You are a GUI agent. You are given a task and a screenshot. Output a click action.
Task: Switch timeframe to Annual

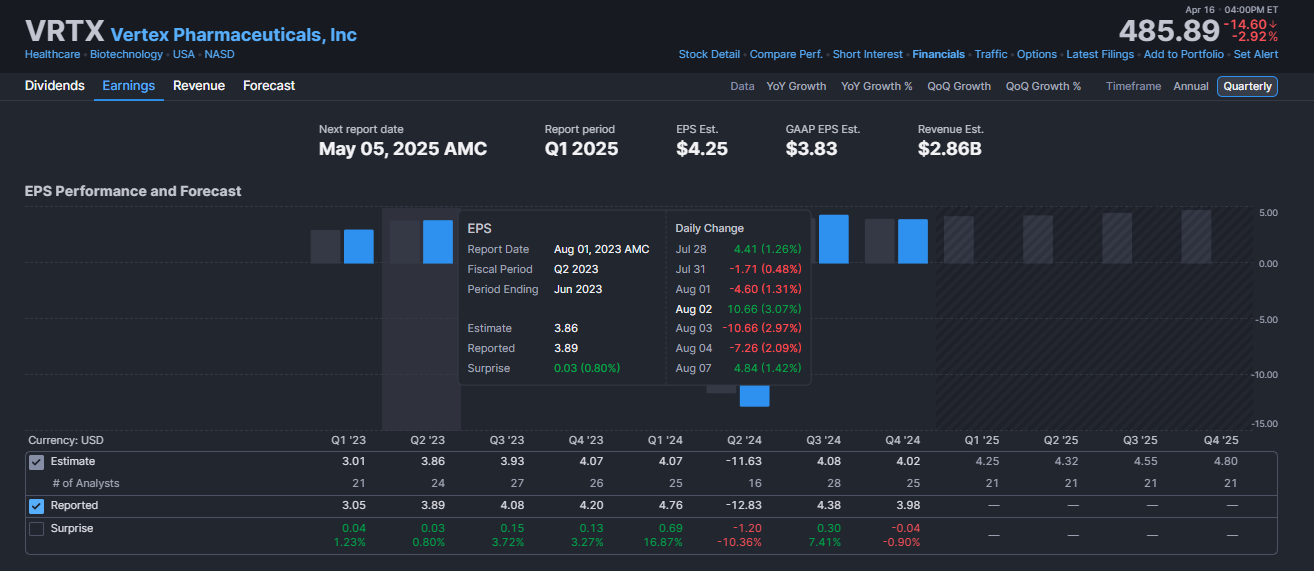point(1191,86)
